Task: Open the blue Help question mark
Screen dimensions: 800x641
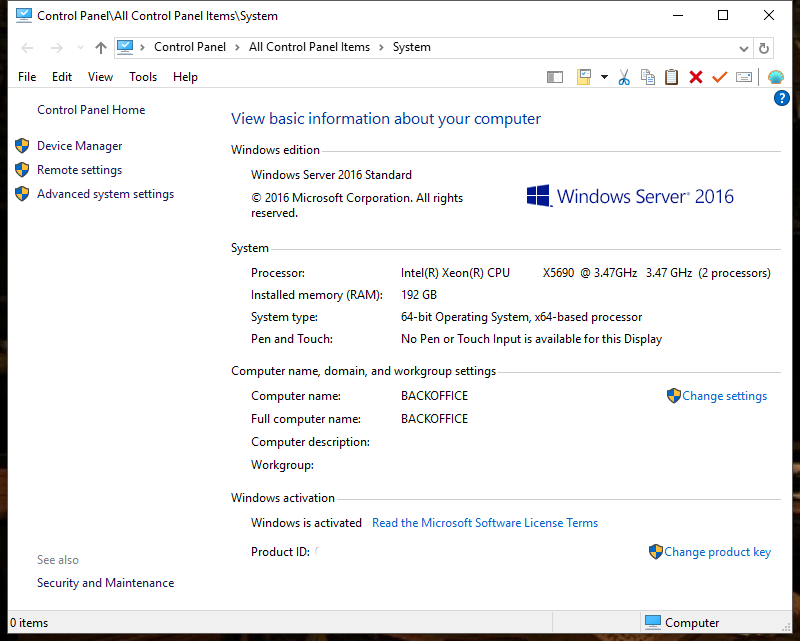Action: [x=781, y=98]
